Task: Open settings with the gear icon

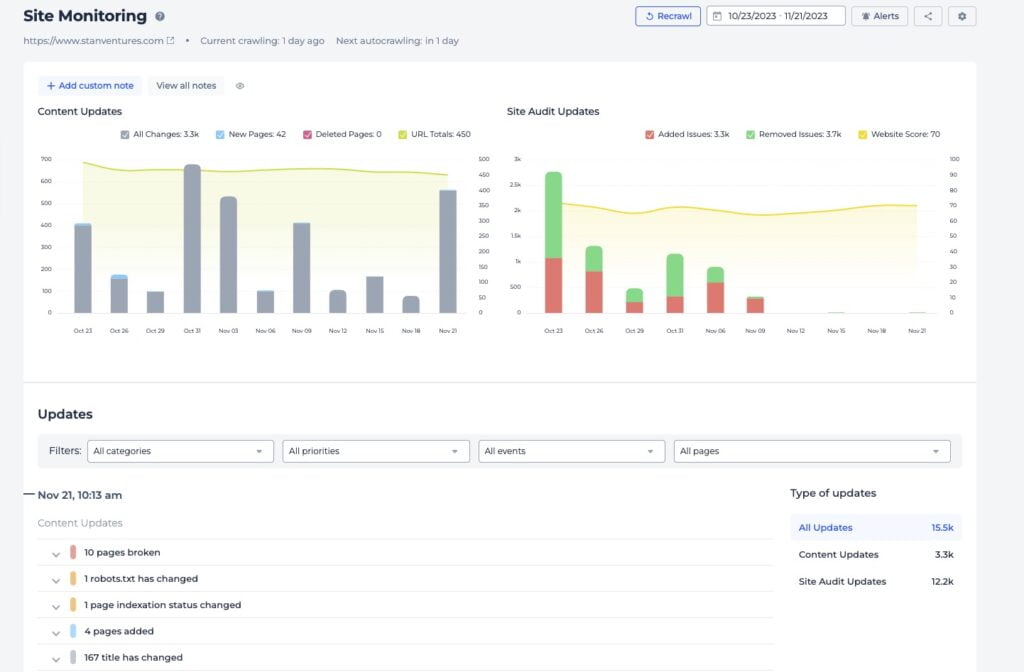Action: (x=962, y=16)
